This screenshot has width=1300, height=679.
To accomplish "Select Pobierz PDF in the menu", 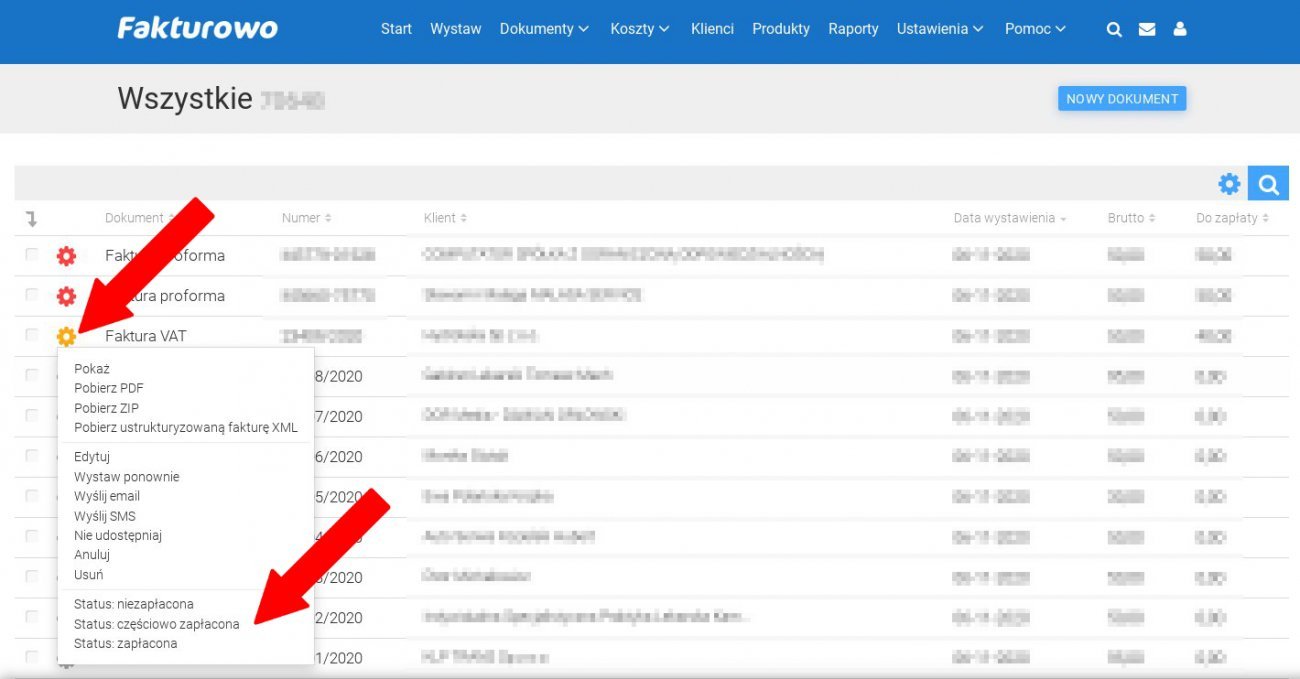I will pos(109,388).
